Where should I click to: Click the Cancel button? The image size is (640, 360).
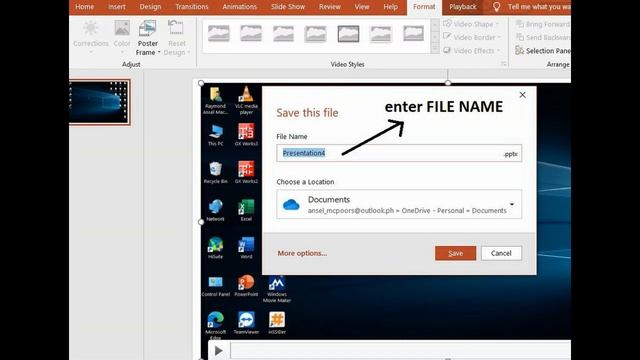[501, 253]
